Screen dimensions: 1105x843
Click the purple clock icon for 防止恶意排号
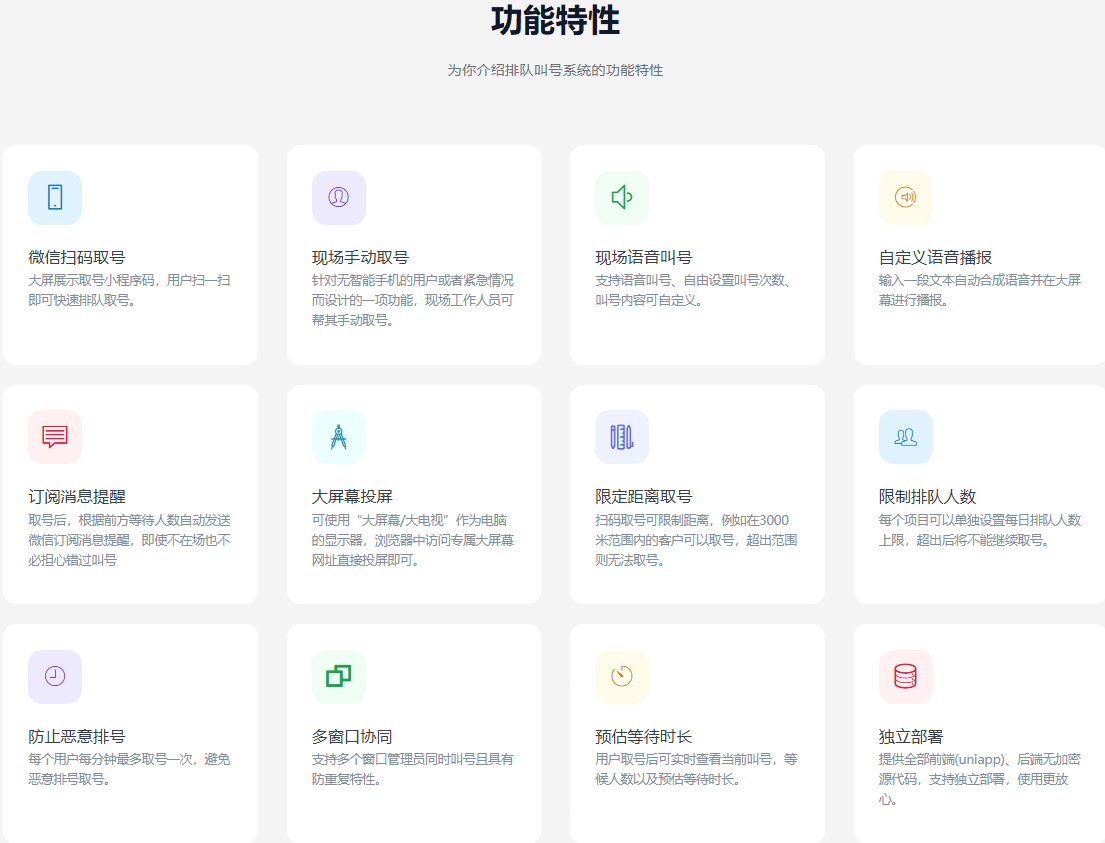click(x=55, y=677)
